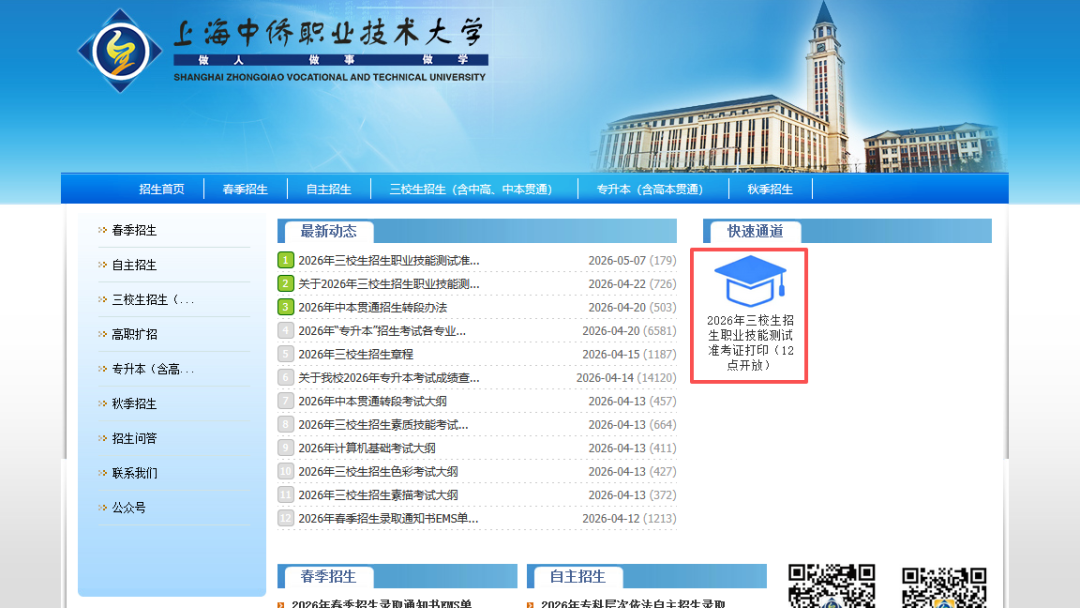Select 春季招生 in left sidebar

pyautogui.click(x=134, y=230)
